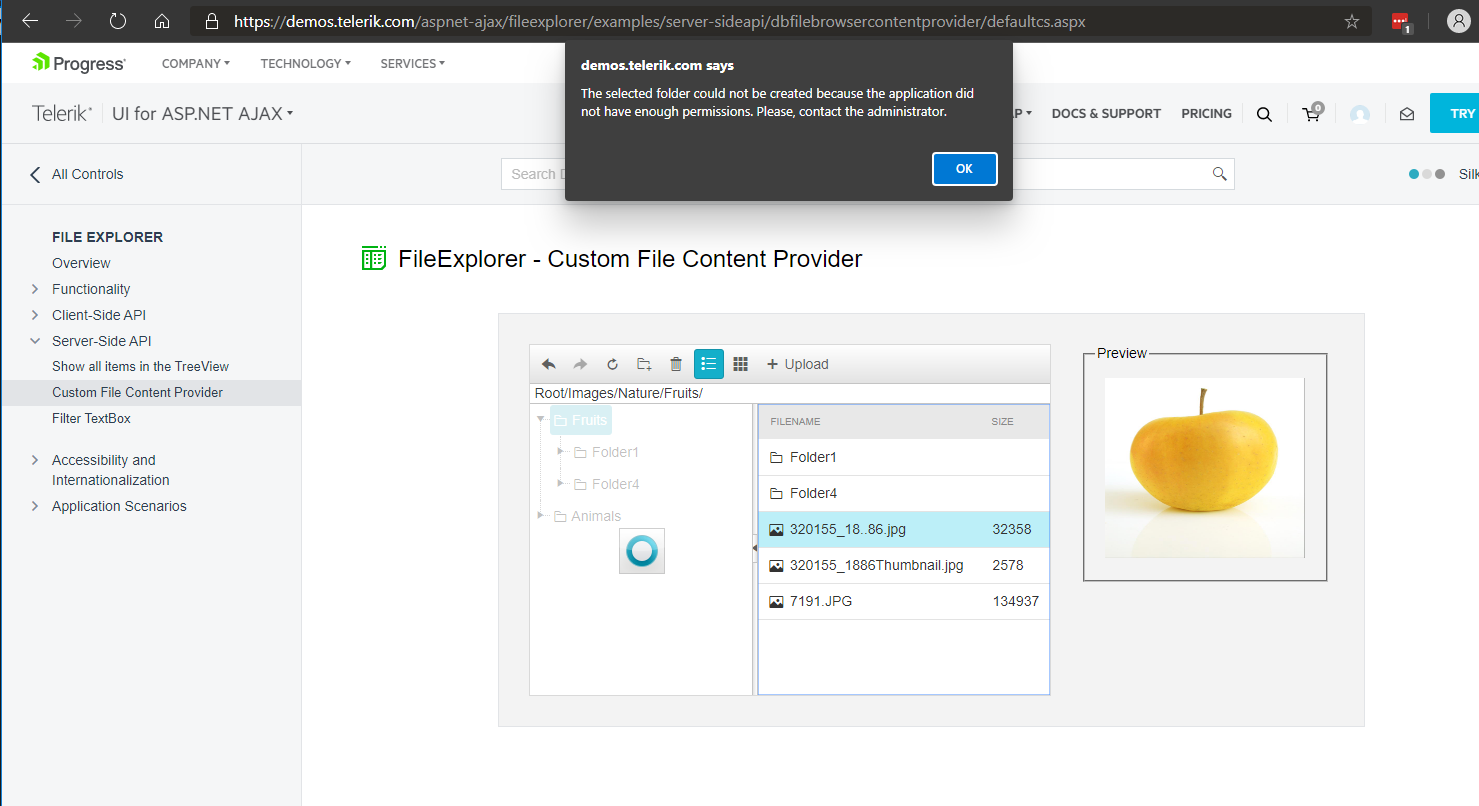Open the Overview sidebar link
1479x806 pixels.
81,263
